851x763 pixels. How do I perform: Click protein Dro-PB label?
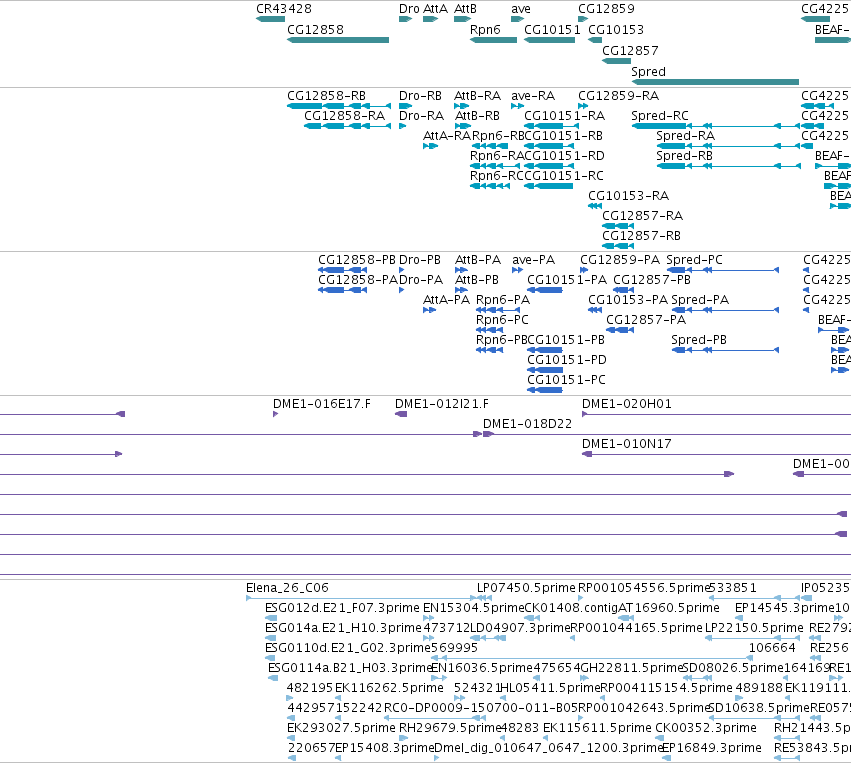(420, 260)
